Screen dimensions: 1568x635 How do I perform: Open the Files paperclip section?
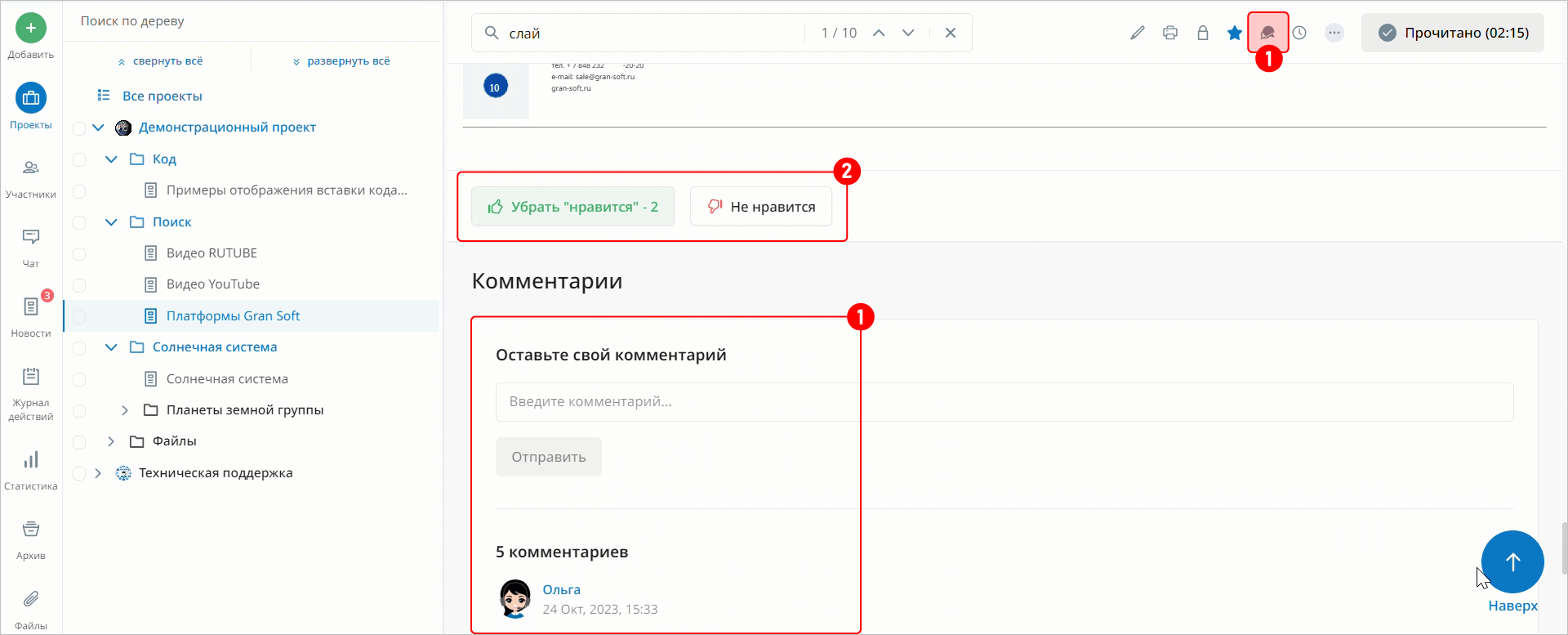31,610
